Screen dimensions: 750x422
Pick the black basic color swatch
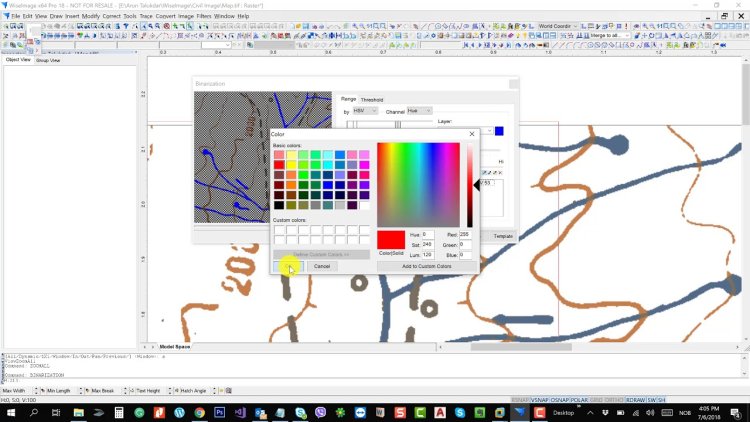coord(279,205)
